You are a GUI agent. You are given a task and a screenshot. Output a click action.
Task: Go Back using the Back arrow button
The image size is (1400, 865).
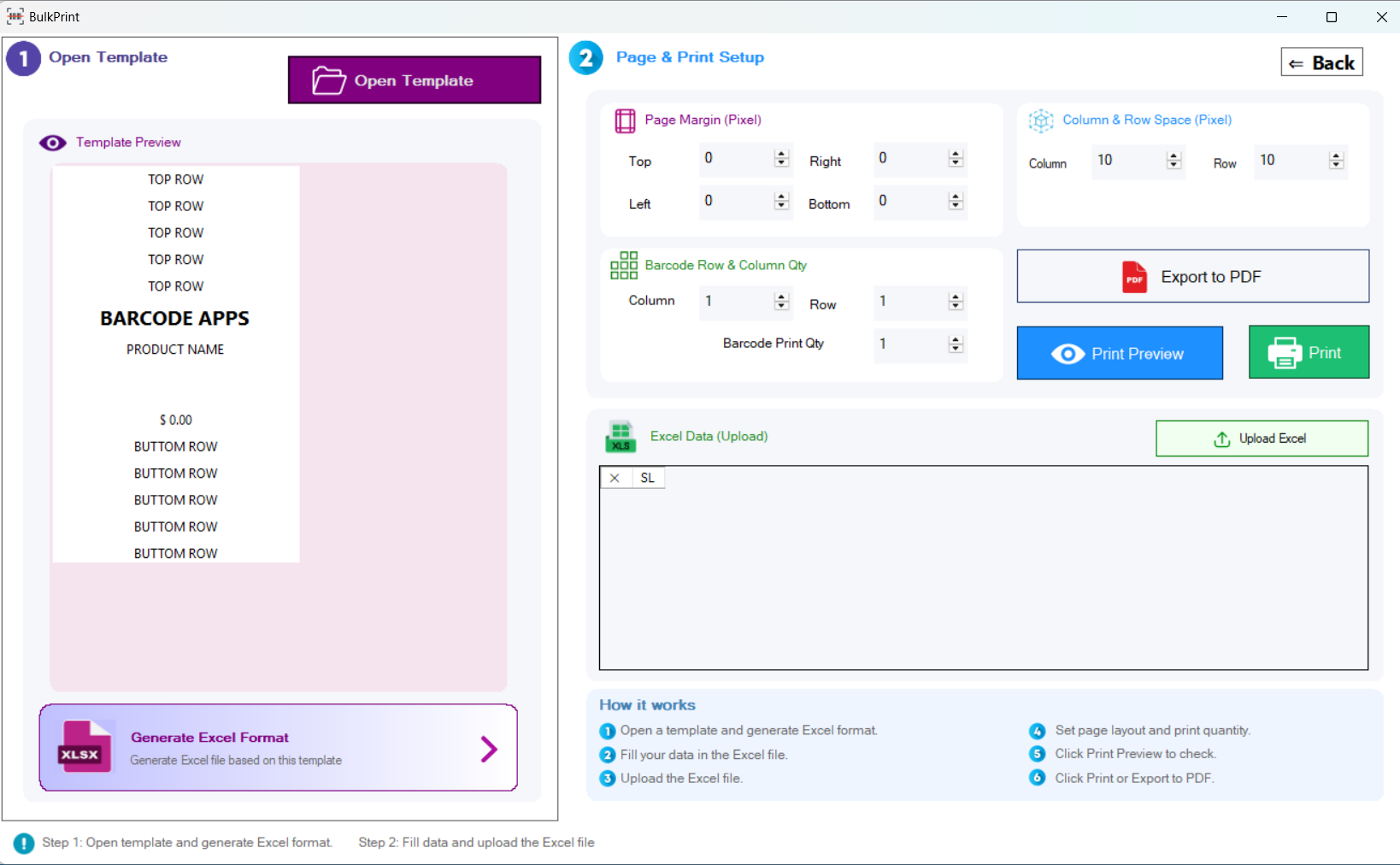point(1321,62)
